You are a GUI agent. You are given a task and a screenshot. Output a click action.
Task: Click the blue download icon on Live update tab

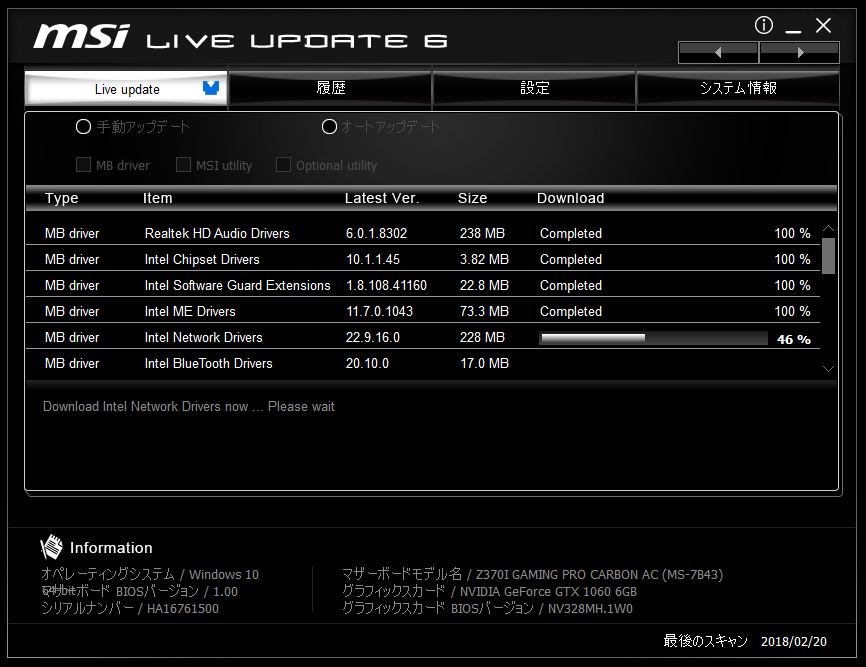[211, 88]
